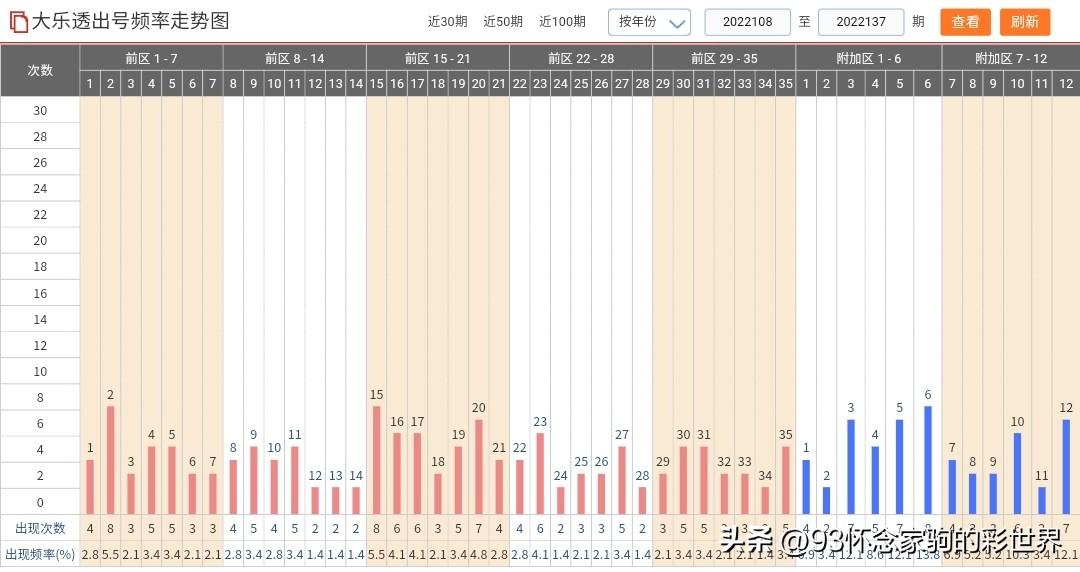Click the 前区 22 - 28 column group header
Viewport: 1080px width, 572px height.
581,59
